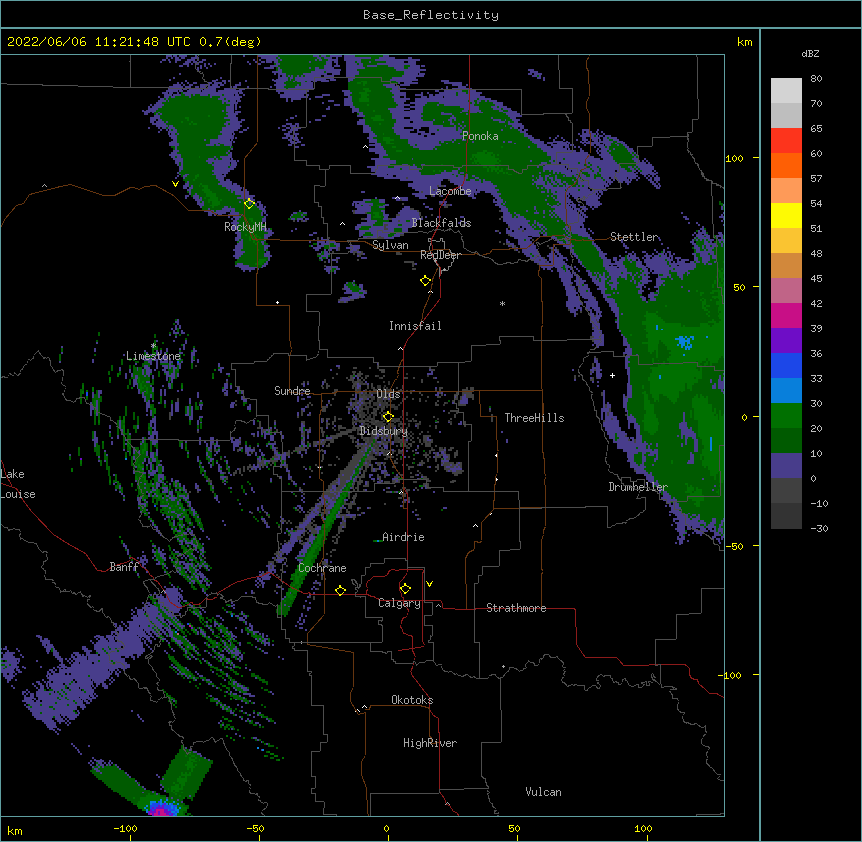Viewport: 862px width, 842px height.
Task: Click the RockyMH label
Action: coord(245,226)
